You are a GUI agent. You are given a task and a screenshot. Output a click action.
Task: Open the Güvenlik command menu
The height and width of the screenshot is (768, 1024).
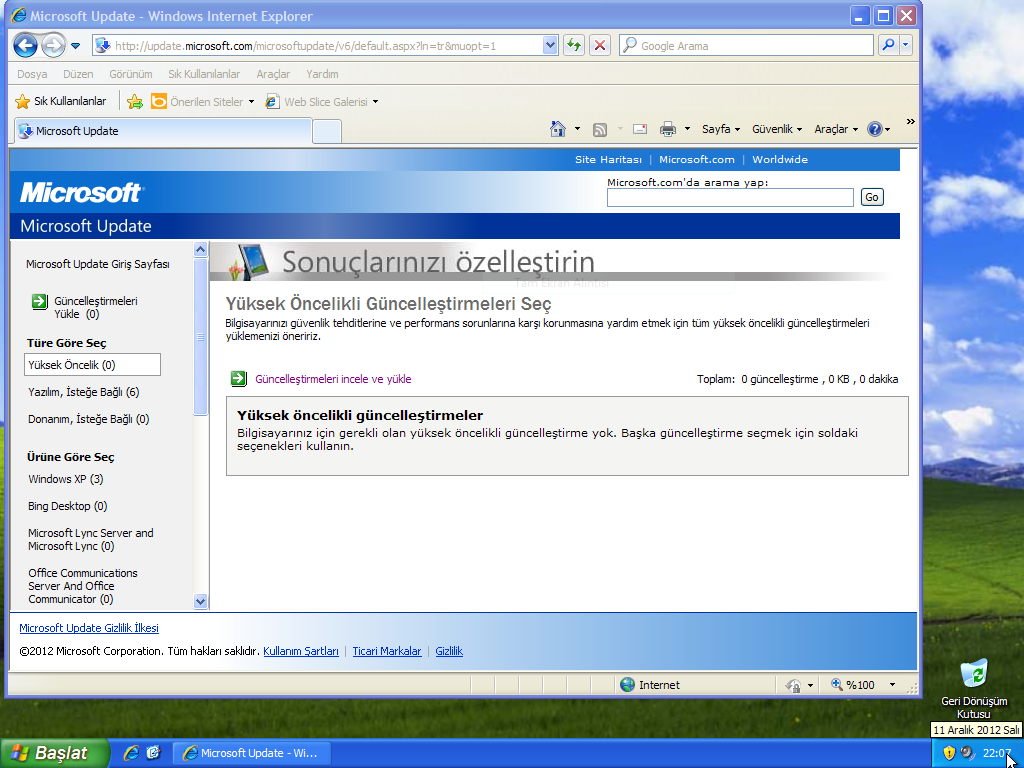click(x=776, y=129)
